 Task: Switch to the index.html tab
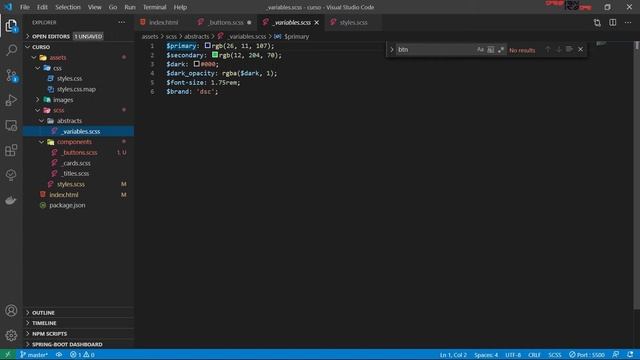point(163,22)
